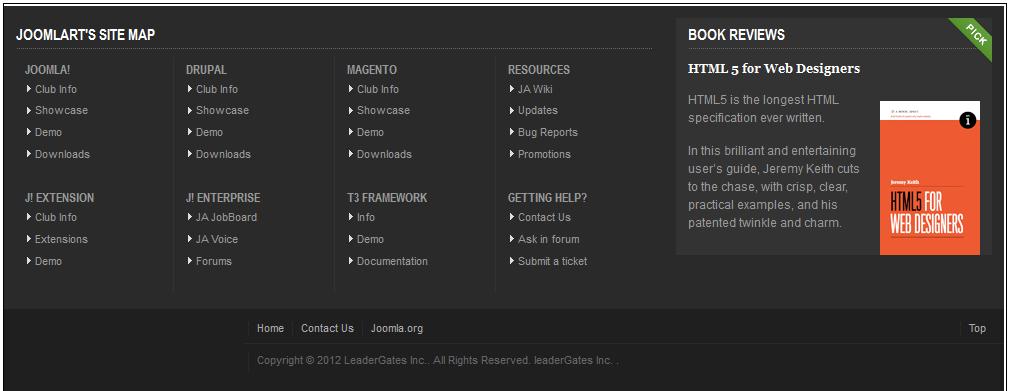Click the GETTING HELP? heading

547,197
